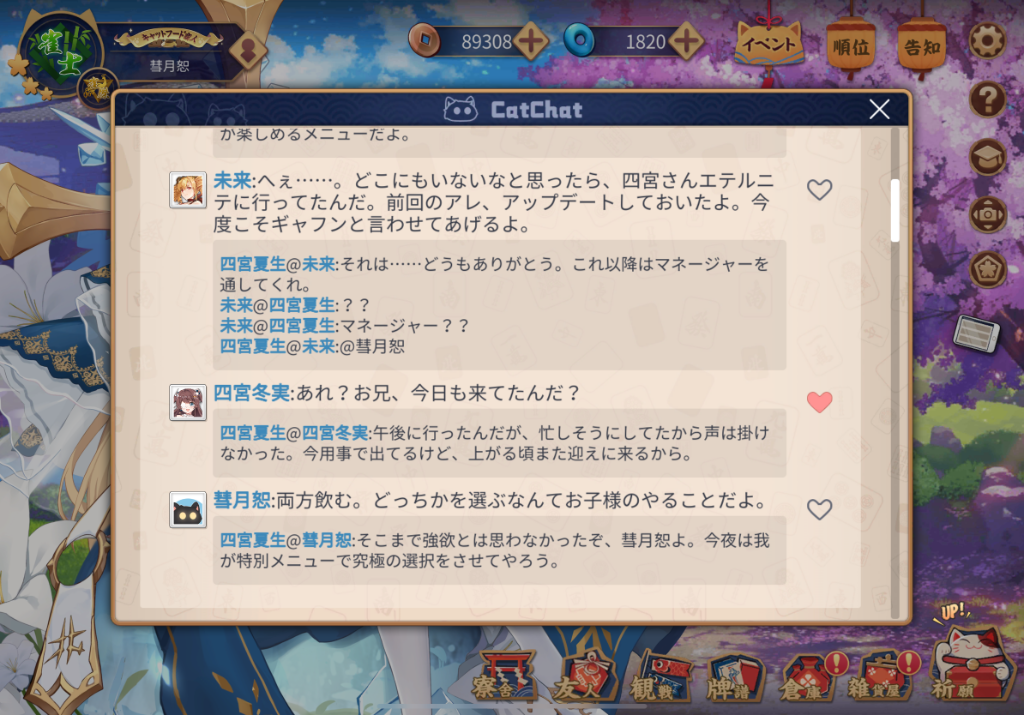Open the イベント event lantern
Image resolution: width=1024 pixels, height=715 pixels.
click(x=769, y=44)
